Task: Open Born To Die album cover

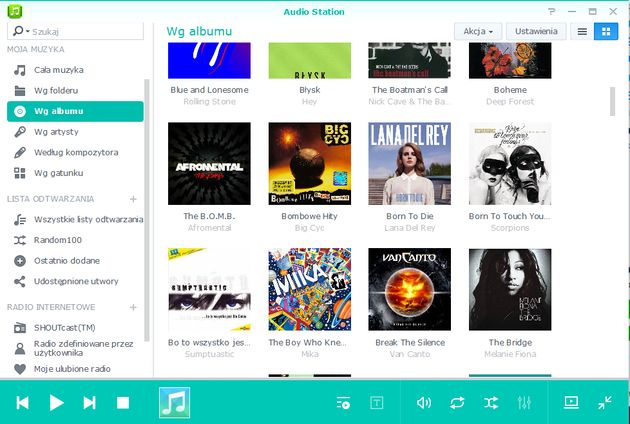Action: pyautogui.click(x=409, y=164)
